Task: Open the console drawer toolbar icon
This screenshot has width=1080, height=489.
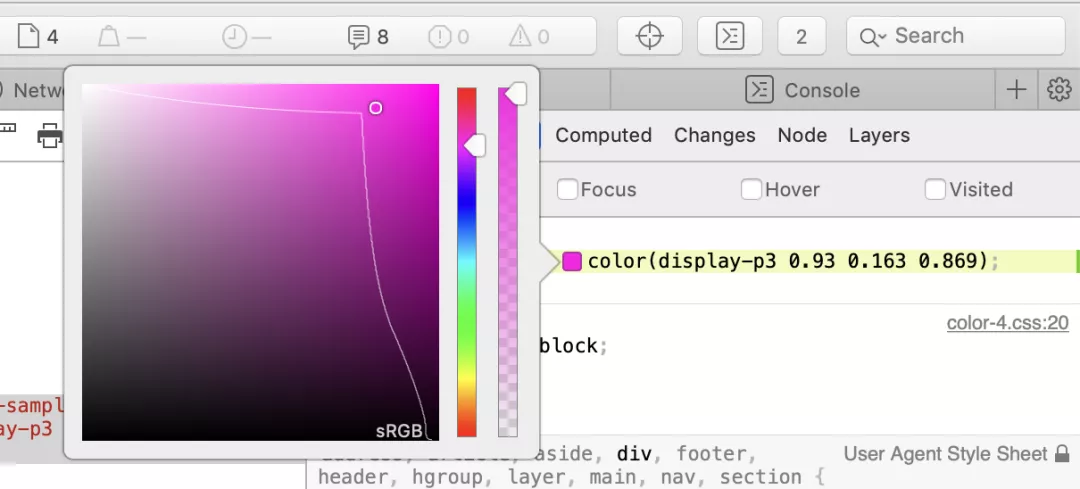Action: pos(729,36)
